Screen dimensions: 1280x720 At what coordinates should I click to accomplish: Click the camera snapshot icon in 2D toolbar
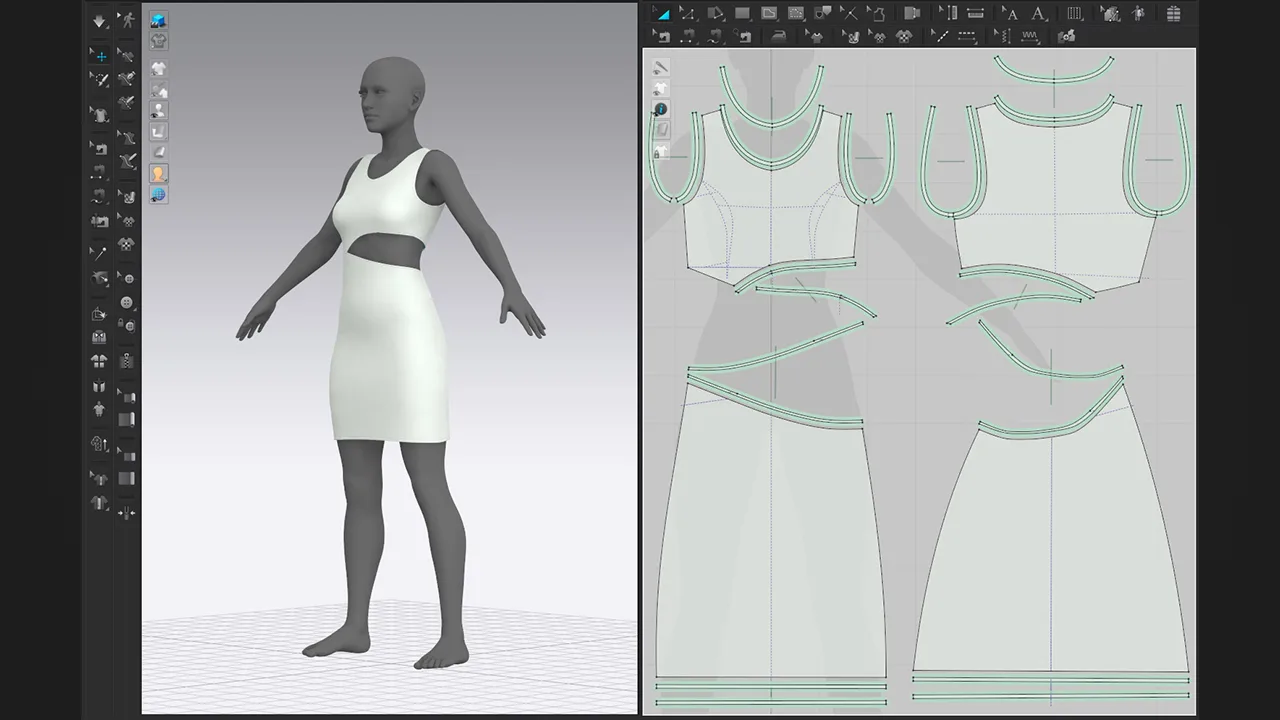pos(1065,36)
